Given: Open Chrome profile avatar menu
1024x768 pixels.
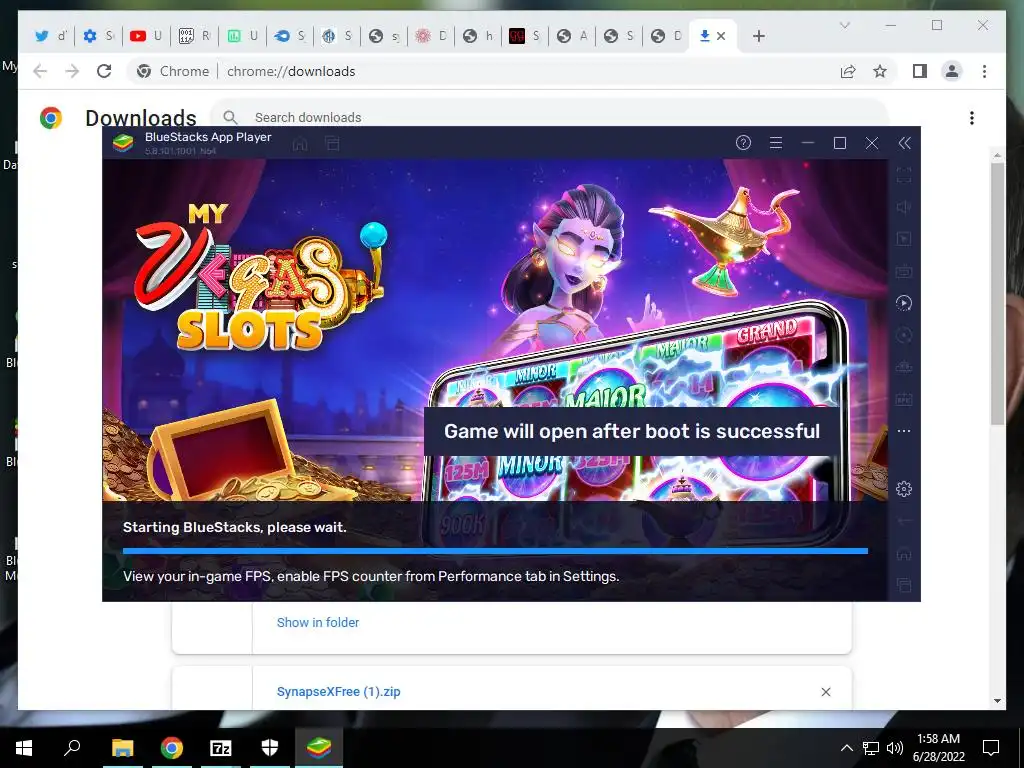Looking at the screenshot, I should click(952, 71).
